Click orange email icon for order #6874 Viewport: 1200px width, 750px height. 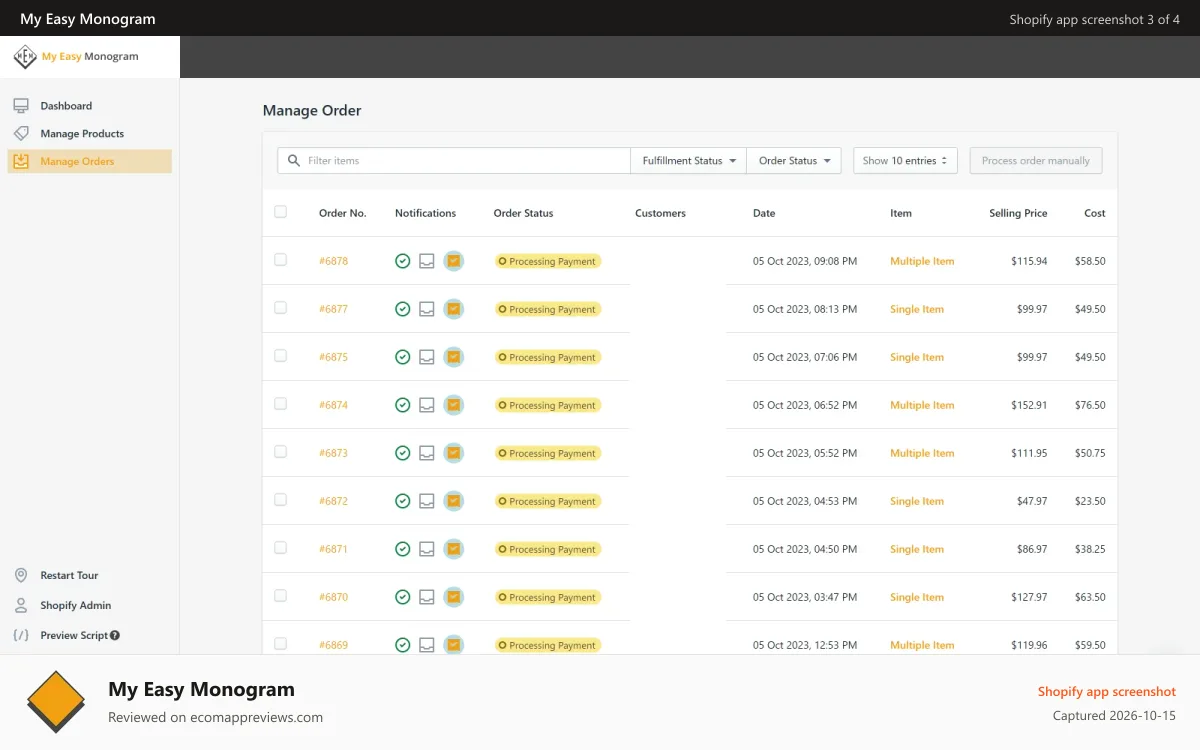[x=454, y=405]
